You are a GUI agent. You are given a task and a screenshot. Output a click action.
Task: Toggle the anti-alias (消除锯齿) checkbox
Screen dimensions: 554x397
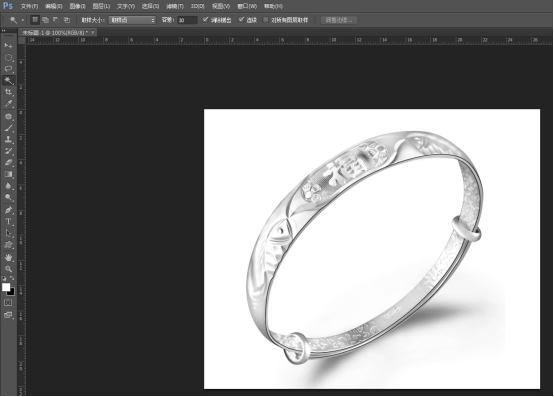(205, 20)
